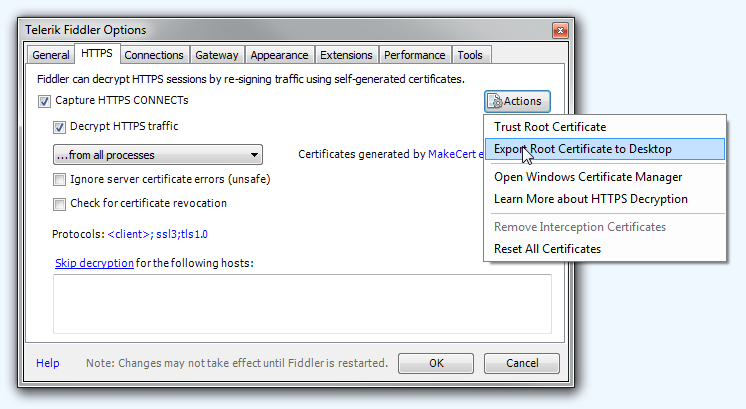Click inside the skip hosts text box
Viewport: 746px width, 409px height.
(x=302, y=304)
